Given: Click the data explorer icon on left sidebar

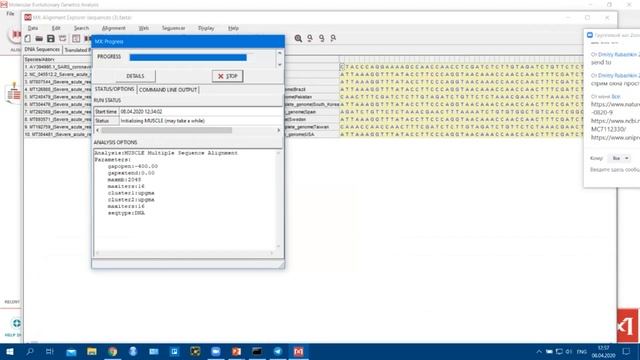Looking at the screenshot, I should coord(14,93).
